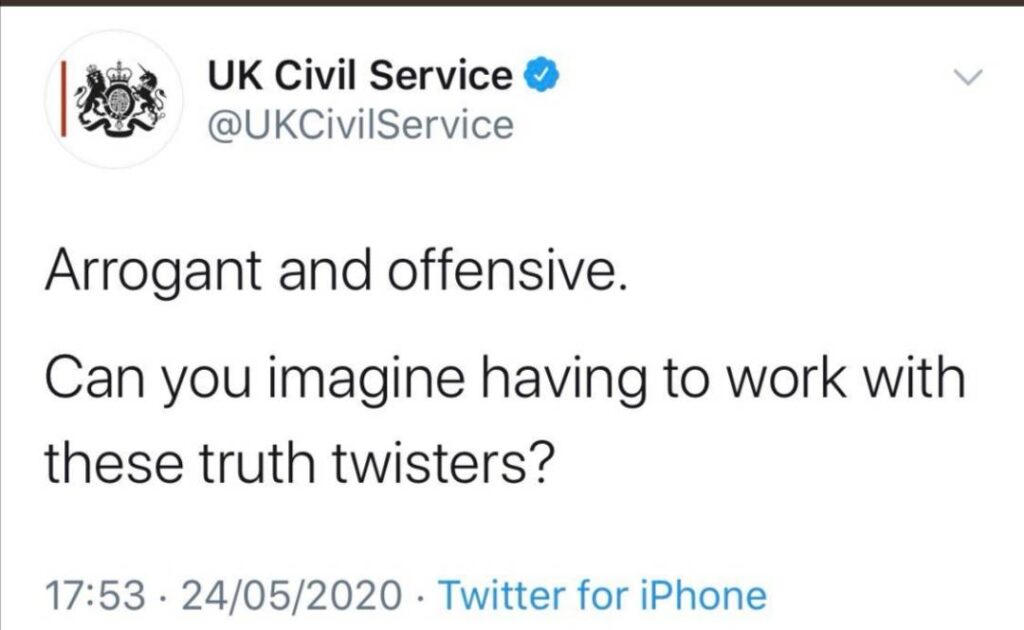Click the @UKCivilService handle
The width and height of the screenshot is (1024, 630).
(360, 125)
